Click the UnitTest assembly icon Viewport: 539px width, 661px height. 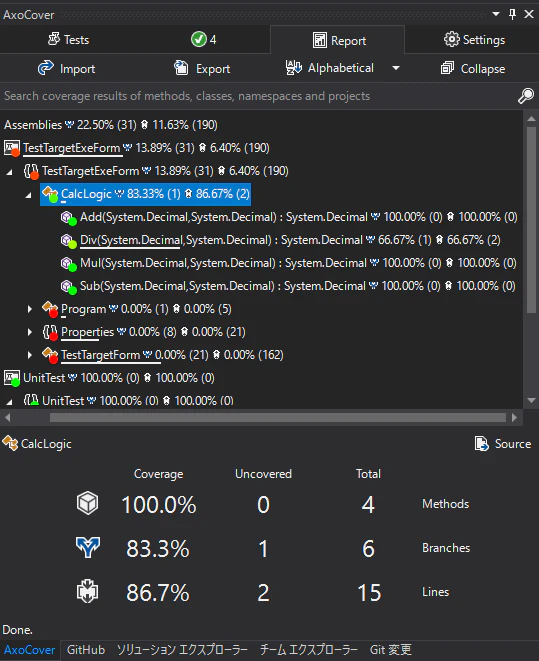coord(12,378)
